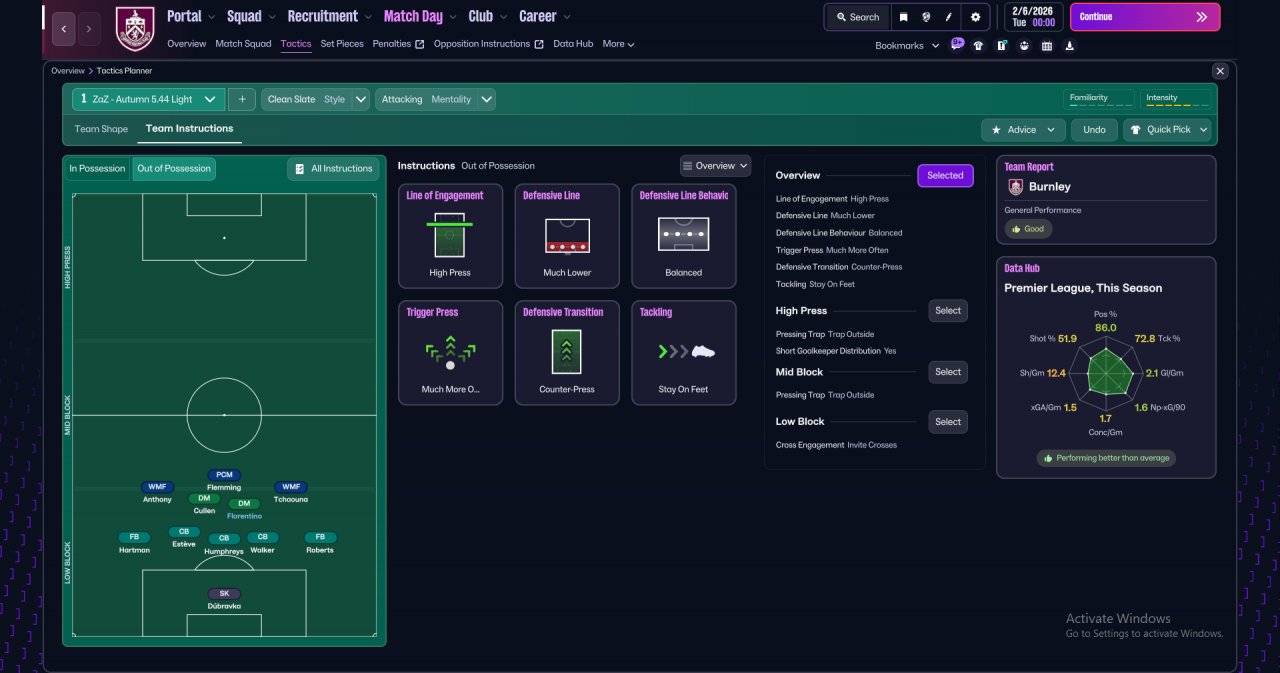This screenshot has height=673, width=1280.
Task: Click the purple Continue button
Action: pos(1145,17)
